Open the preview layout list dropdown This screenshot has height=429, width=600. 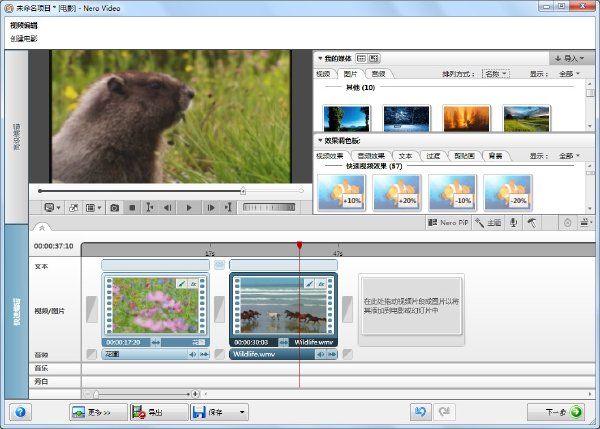[93, 208]
